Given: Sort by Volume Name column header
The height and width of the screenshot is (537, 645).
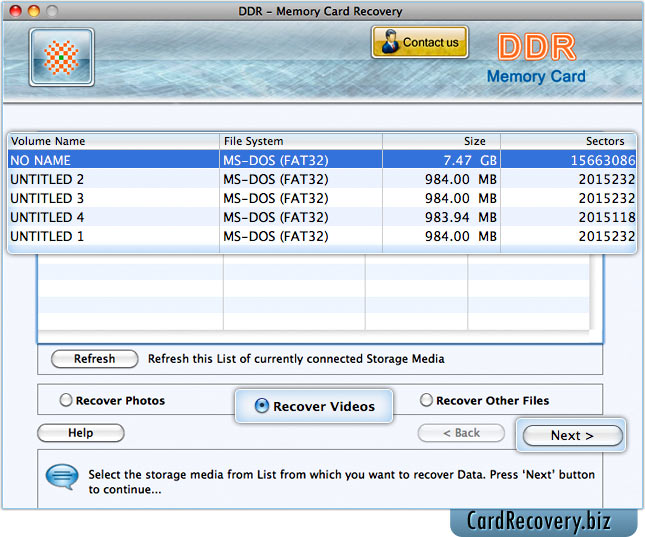Looking at the screenshot, I should (114, 141).
